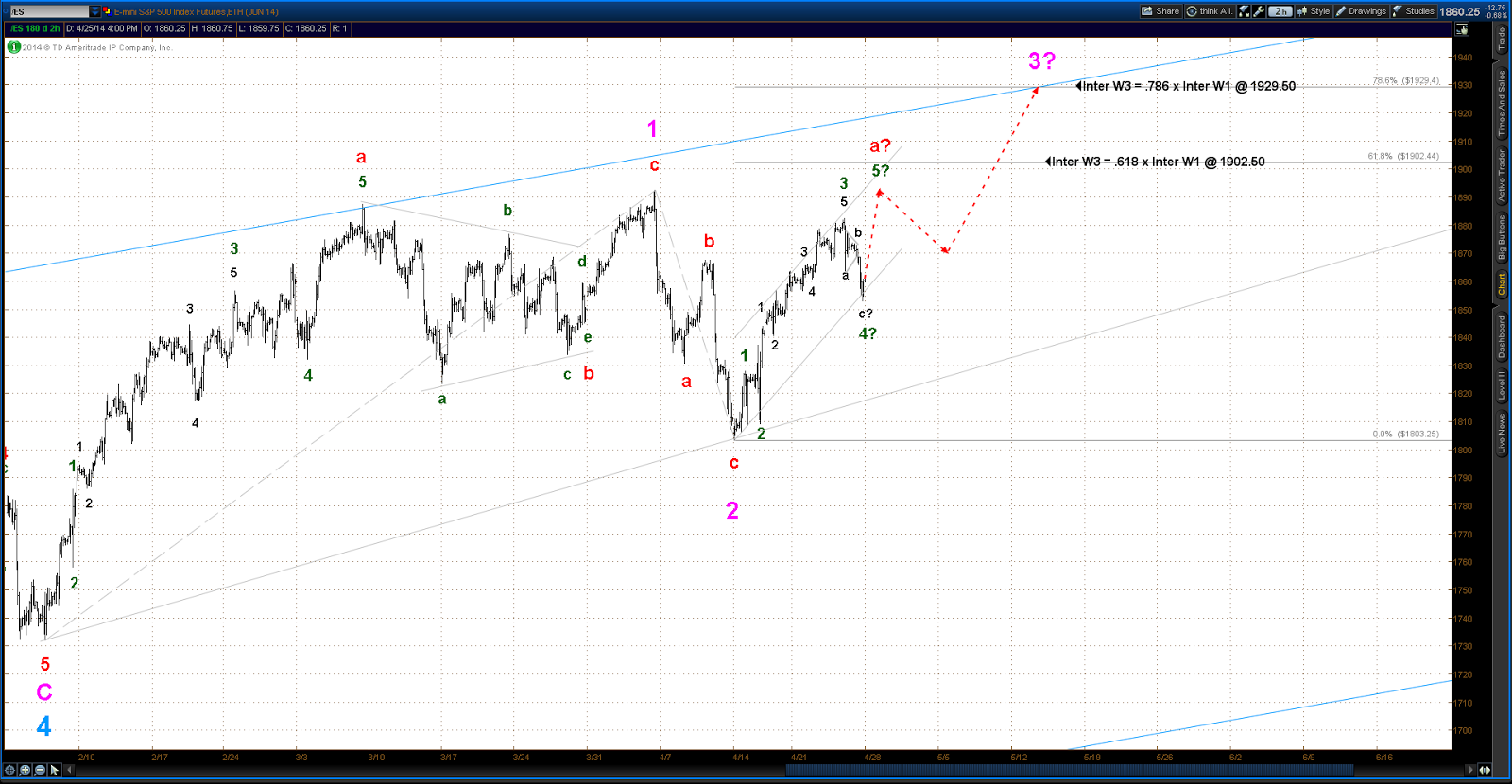Select the magenta C wave label
The image size is (1512, 784).
click(44, 692)
